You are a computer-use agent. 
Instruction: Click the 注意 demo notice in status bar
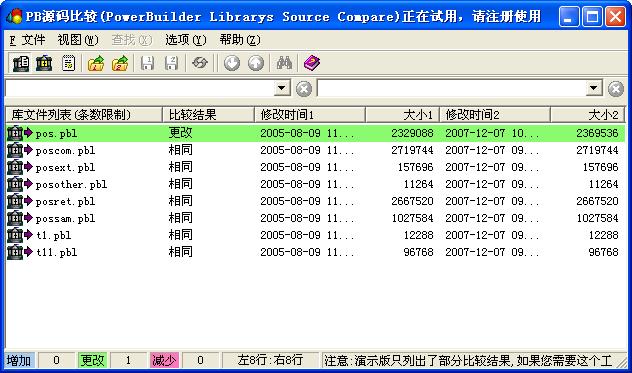click(x=468, y=360)
